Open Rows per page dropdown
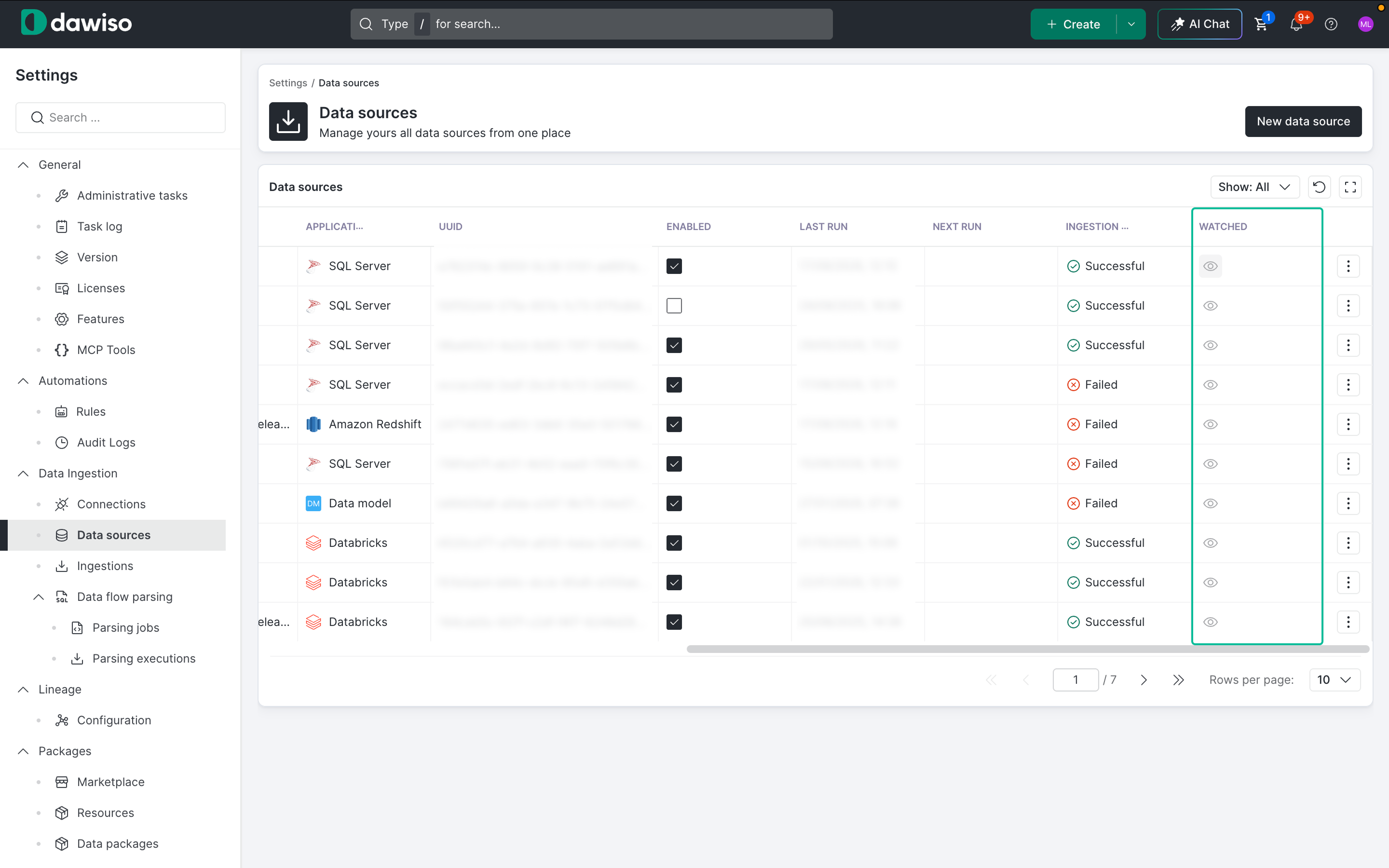1389x868 pixels. coord(1335,680)
